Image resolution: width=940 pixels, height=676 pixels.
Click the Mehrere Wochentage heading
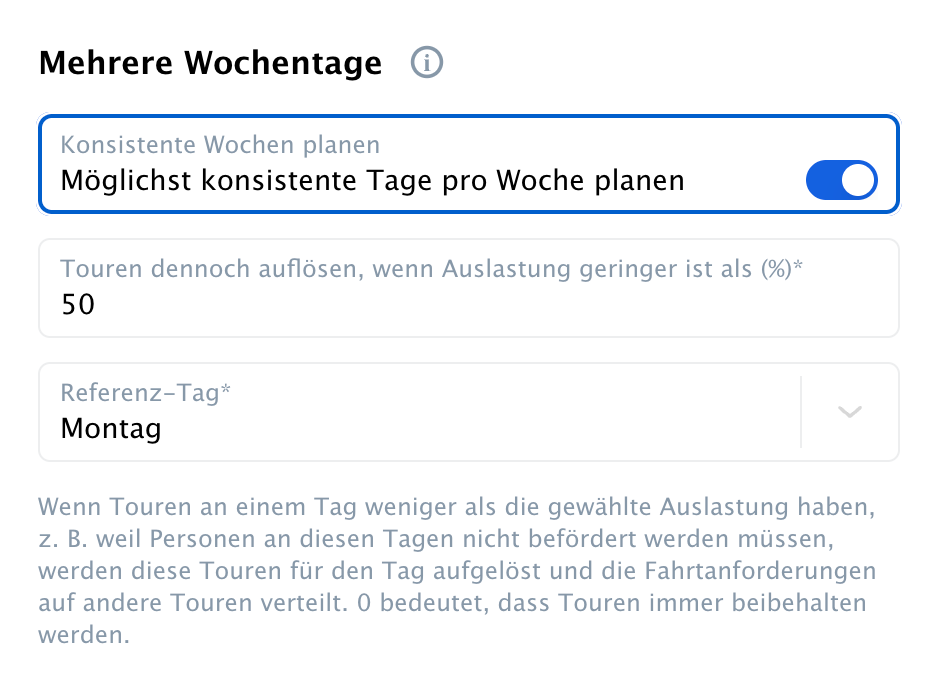[x=210, y=63]
